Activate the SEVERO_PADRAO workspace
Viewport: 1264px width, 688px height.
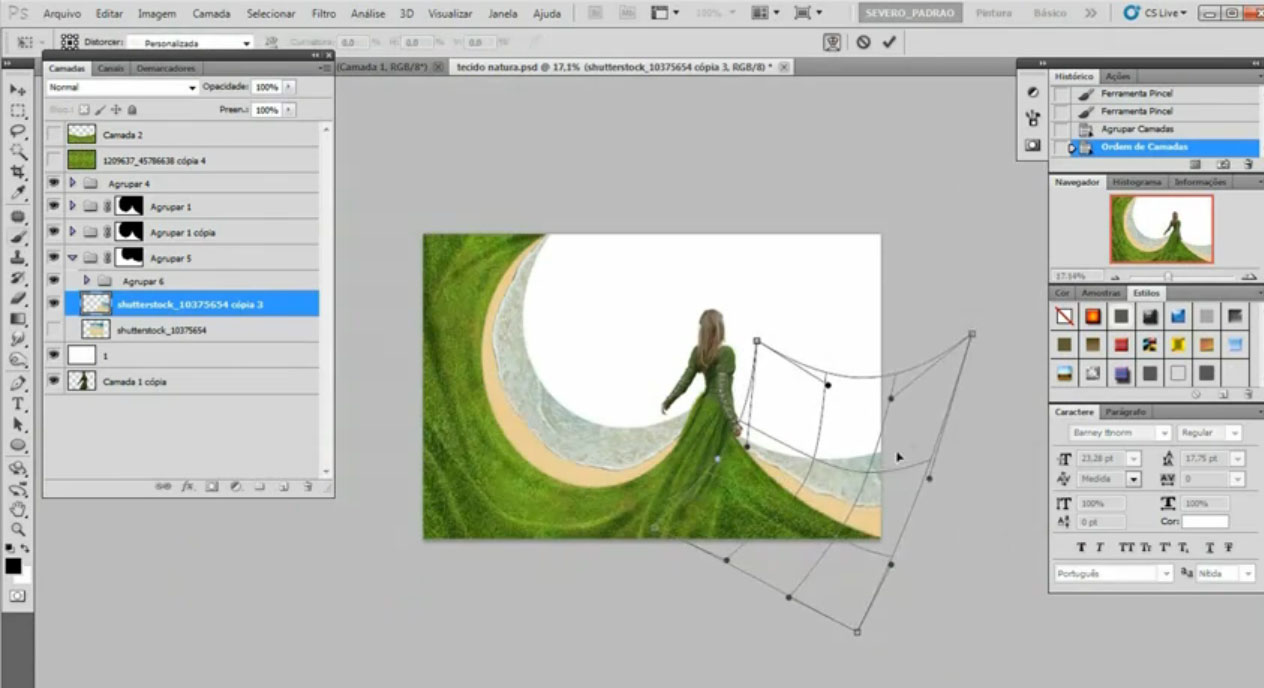click(910, 13)
